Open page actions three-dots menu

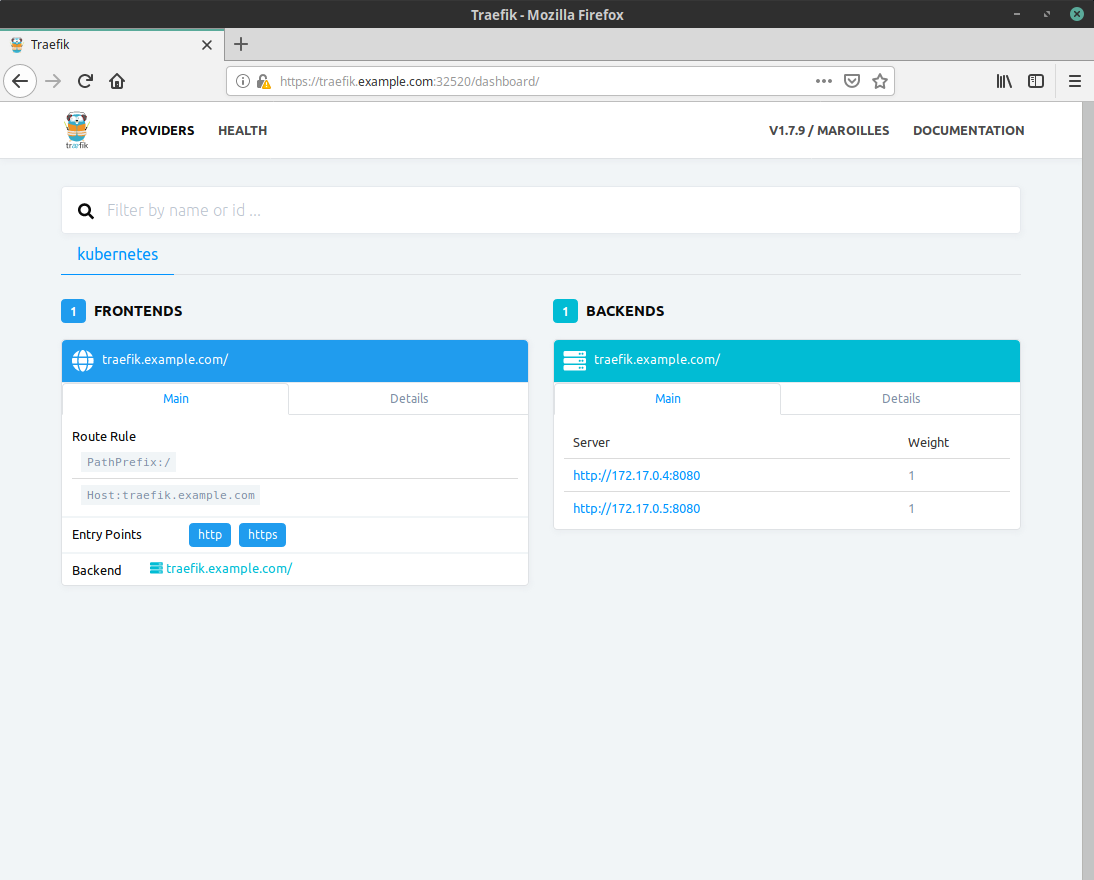pos(823,81)
